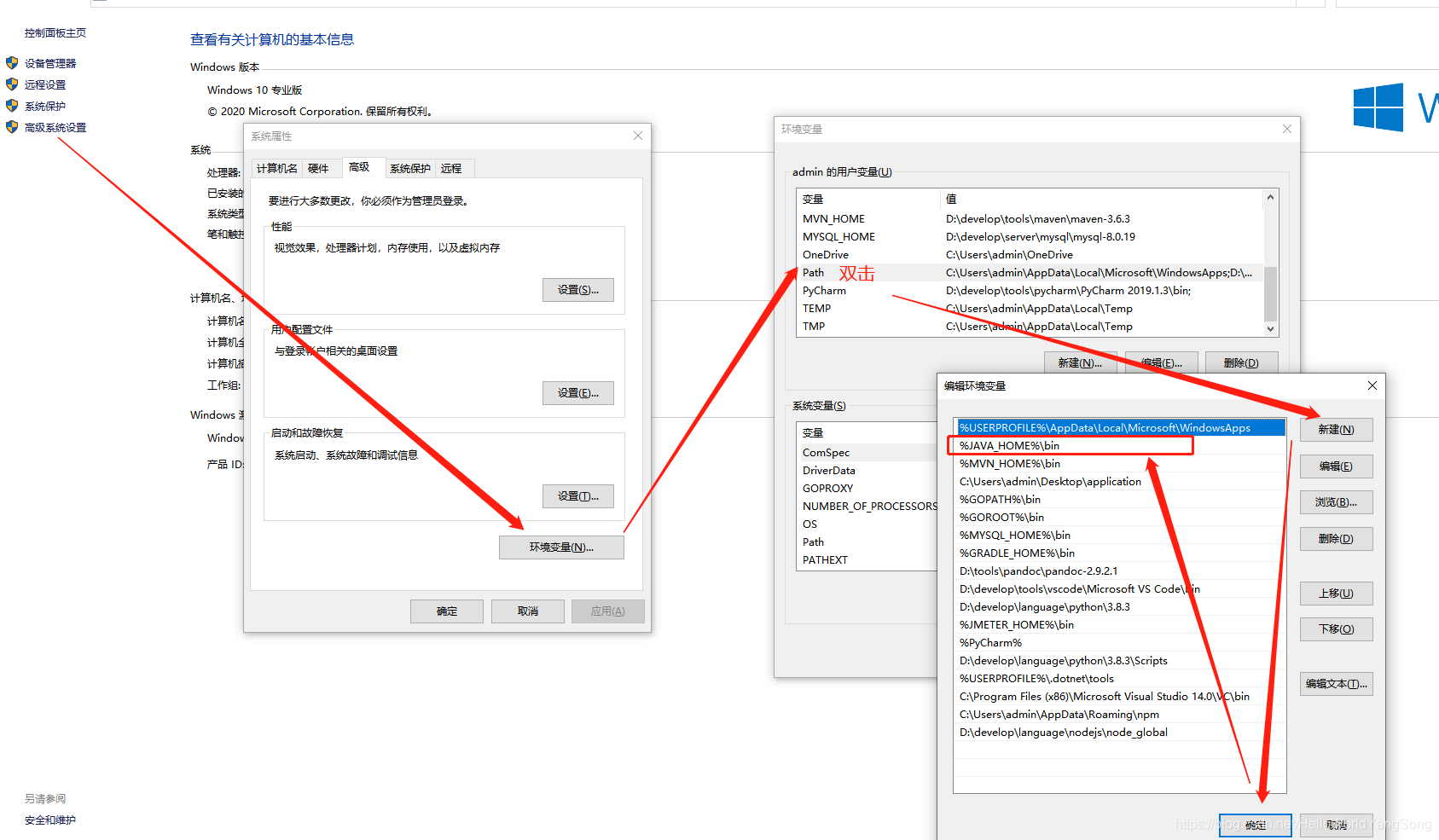Click the user variables list scrollbar thumb
The width and height of the screenshot is (1439, 840).
(x=1270, y=293)
